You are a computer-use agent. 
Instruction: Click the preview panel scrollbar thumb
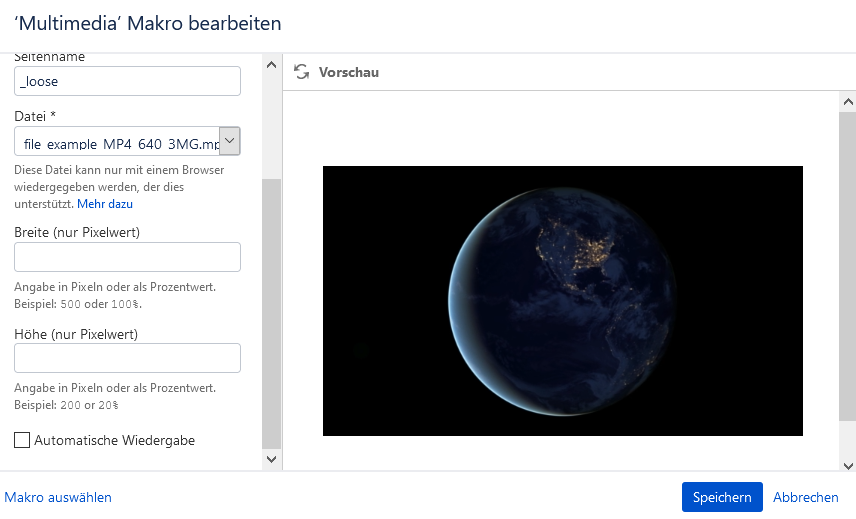click(x=848, y=267)
